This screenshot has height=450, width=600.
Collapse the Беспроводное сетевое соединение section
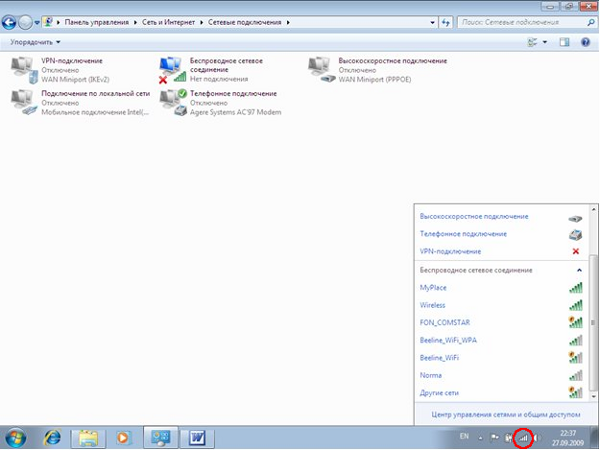577,270
